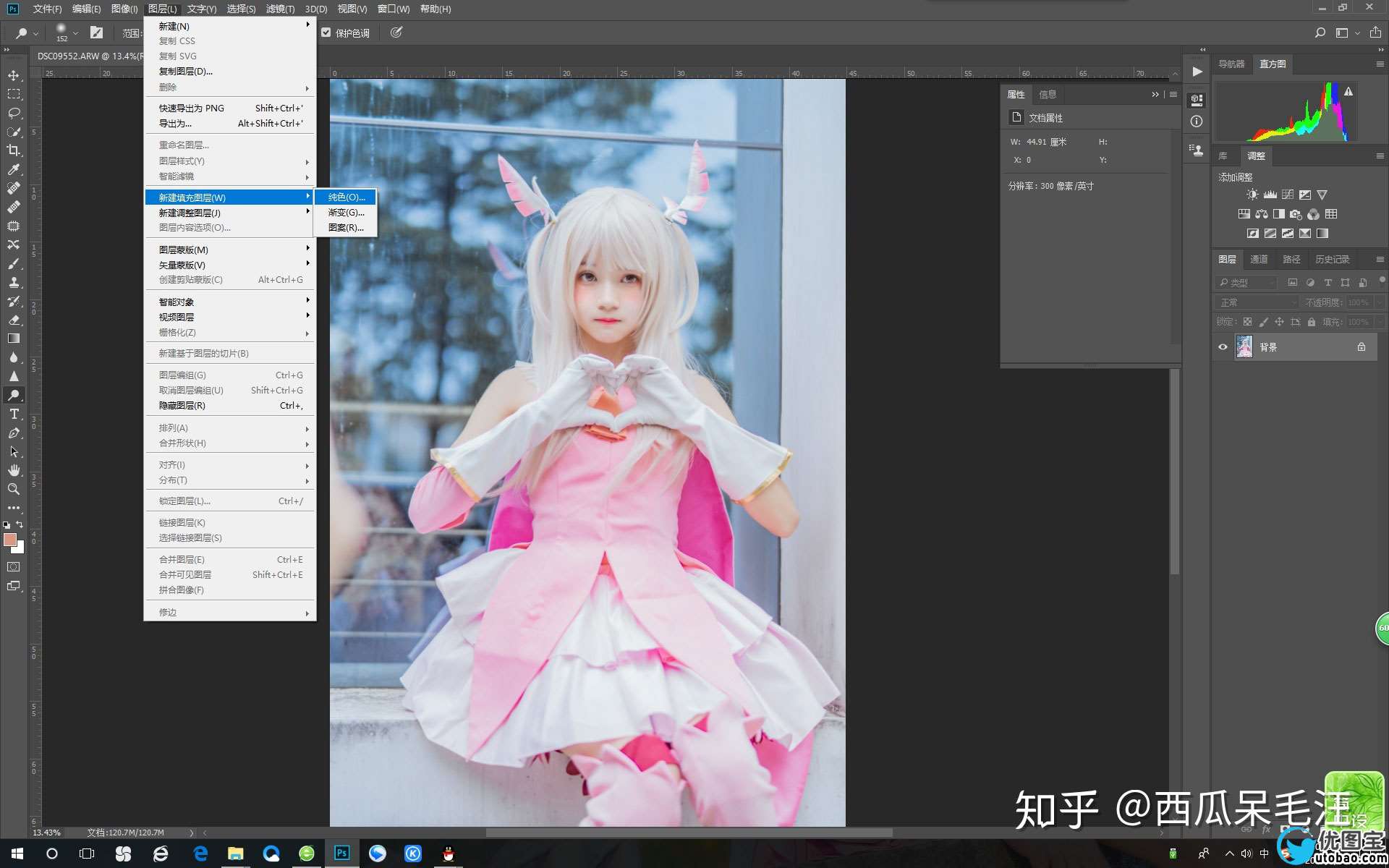Select the Move tool
This screenshot has width=1389, height=868.
(14, 75)
